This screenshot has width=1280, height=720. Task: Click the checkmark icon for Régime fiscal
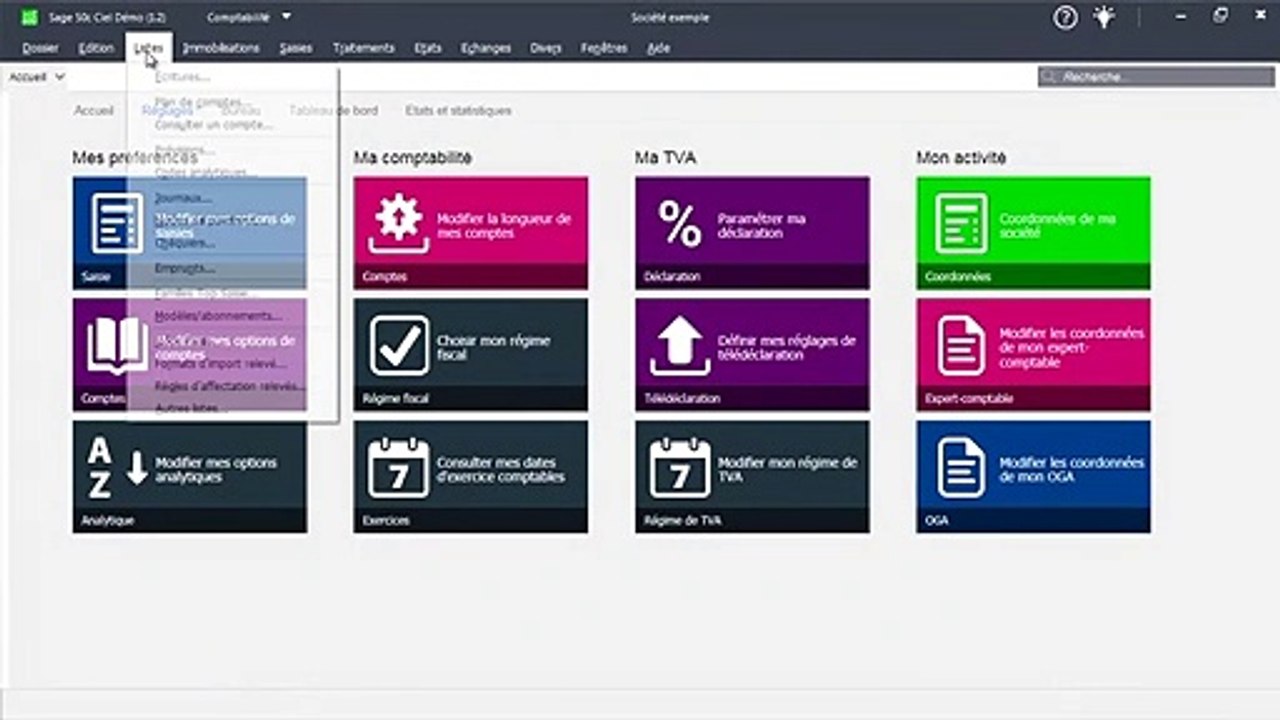coord(399,346)
